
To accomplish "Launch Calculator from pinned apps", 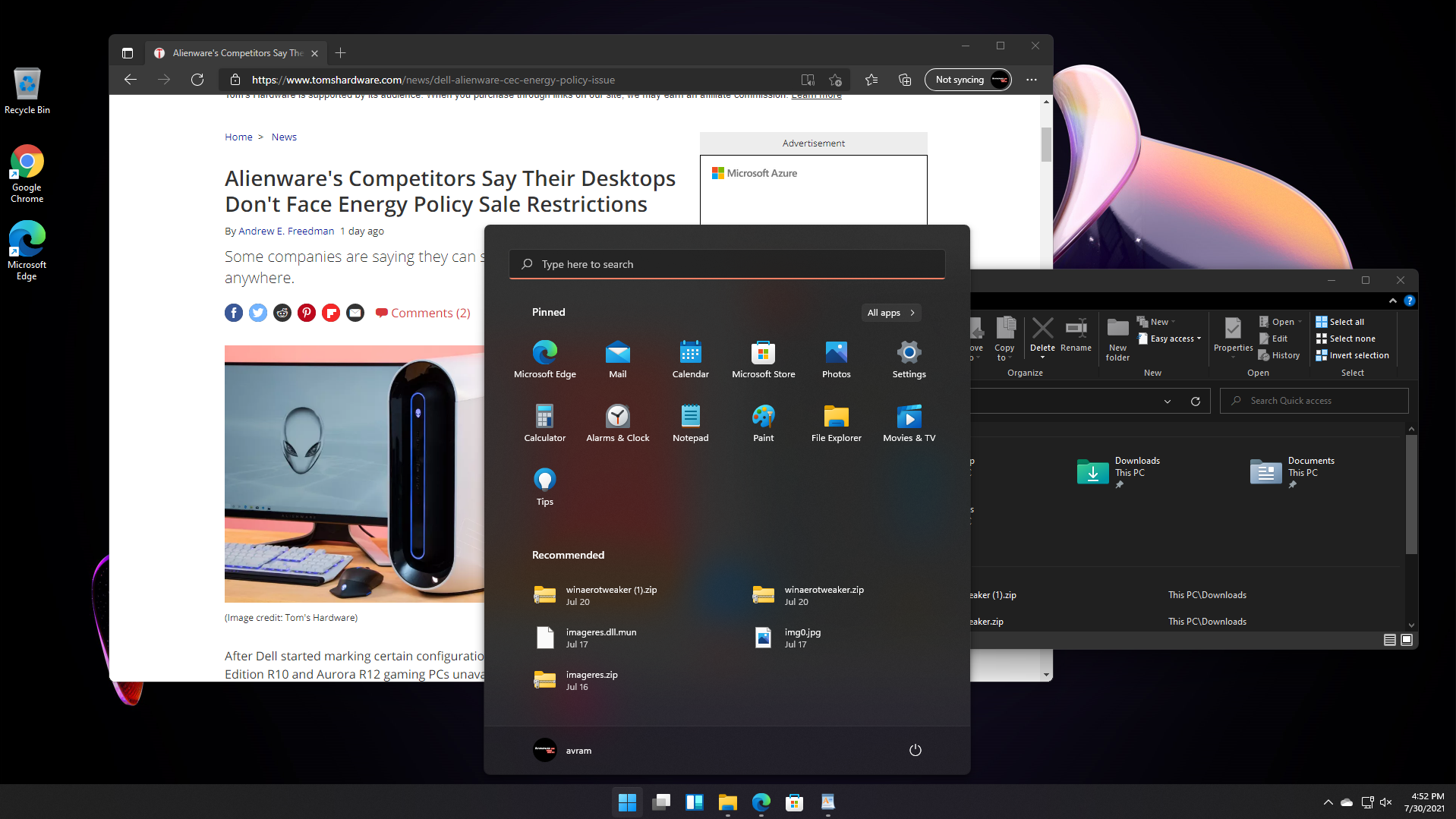I will [x=545, y=423].
